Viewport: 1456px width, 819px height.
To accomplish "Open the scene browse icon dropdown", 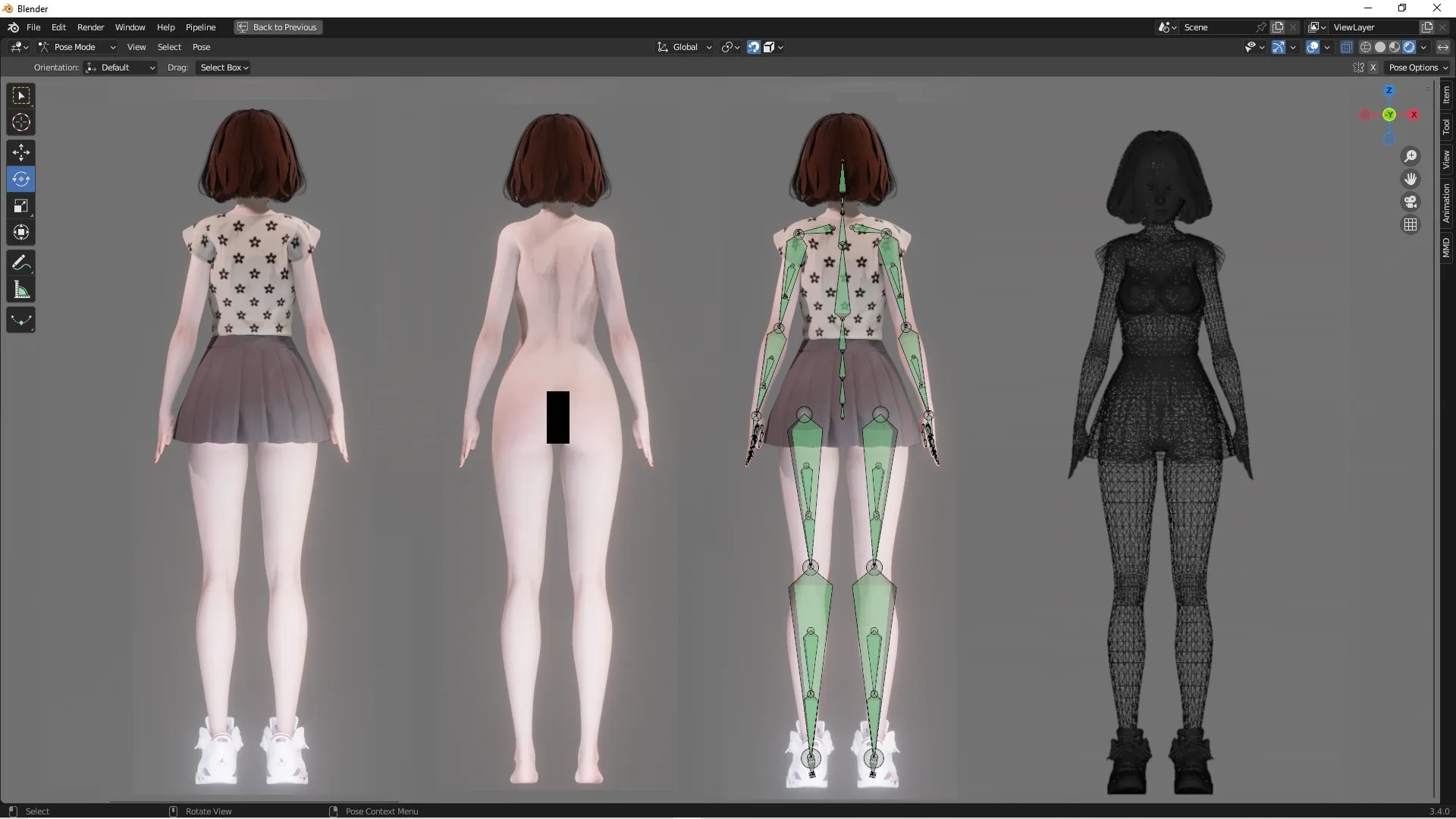I will click(x=1168, y=27).
